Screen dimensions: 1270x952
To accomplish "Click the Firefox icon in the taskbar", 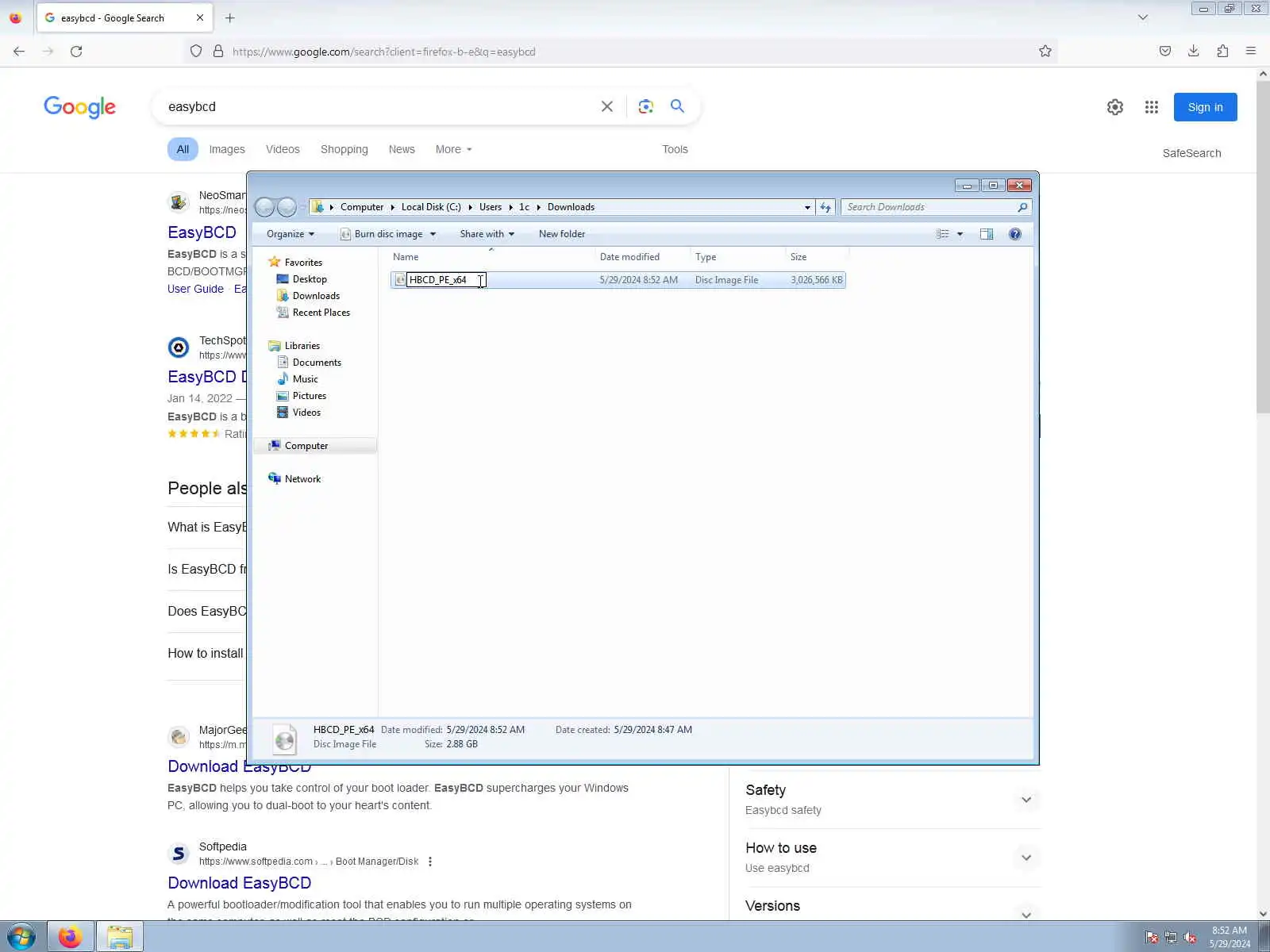I will coord(70,937).
